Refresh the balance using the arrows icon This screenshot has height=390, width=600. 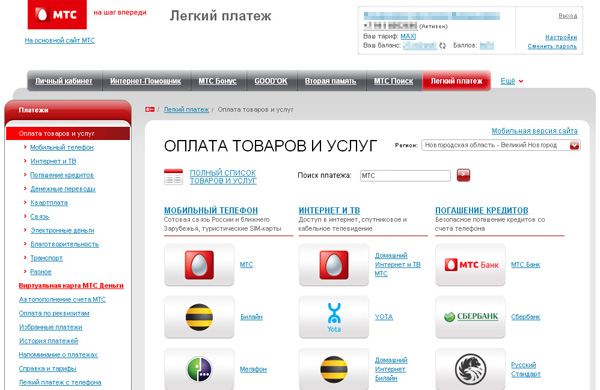click(x=442, y=46)
